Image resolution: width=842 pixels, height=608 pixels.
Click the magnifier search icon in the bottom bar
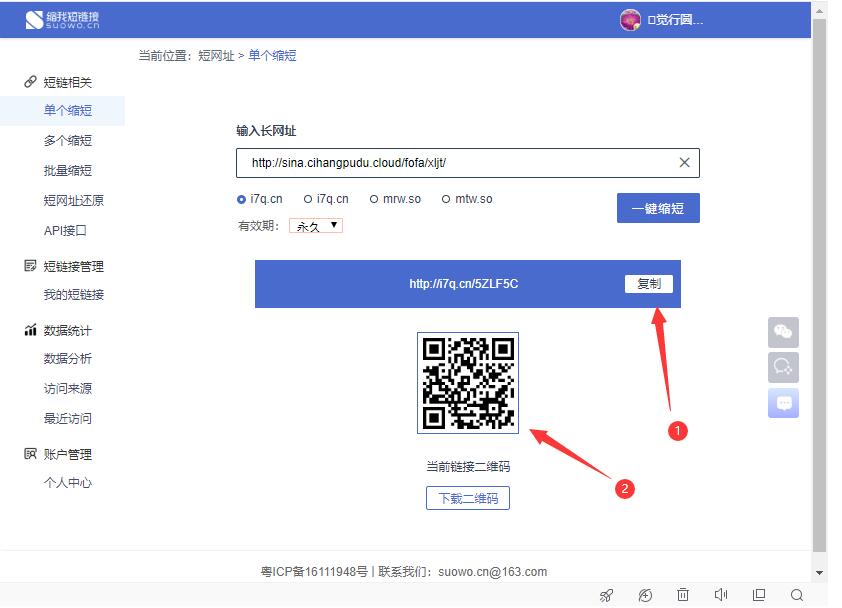(797, 595)
